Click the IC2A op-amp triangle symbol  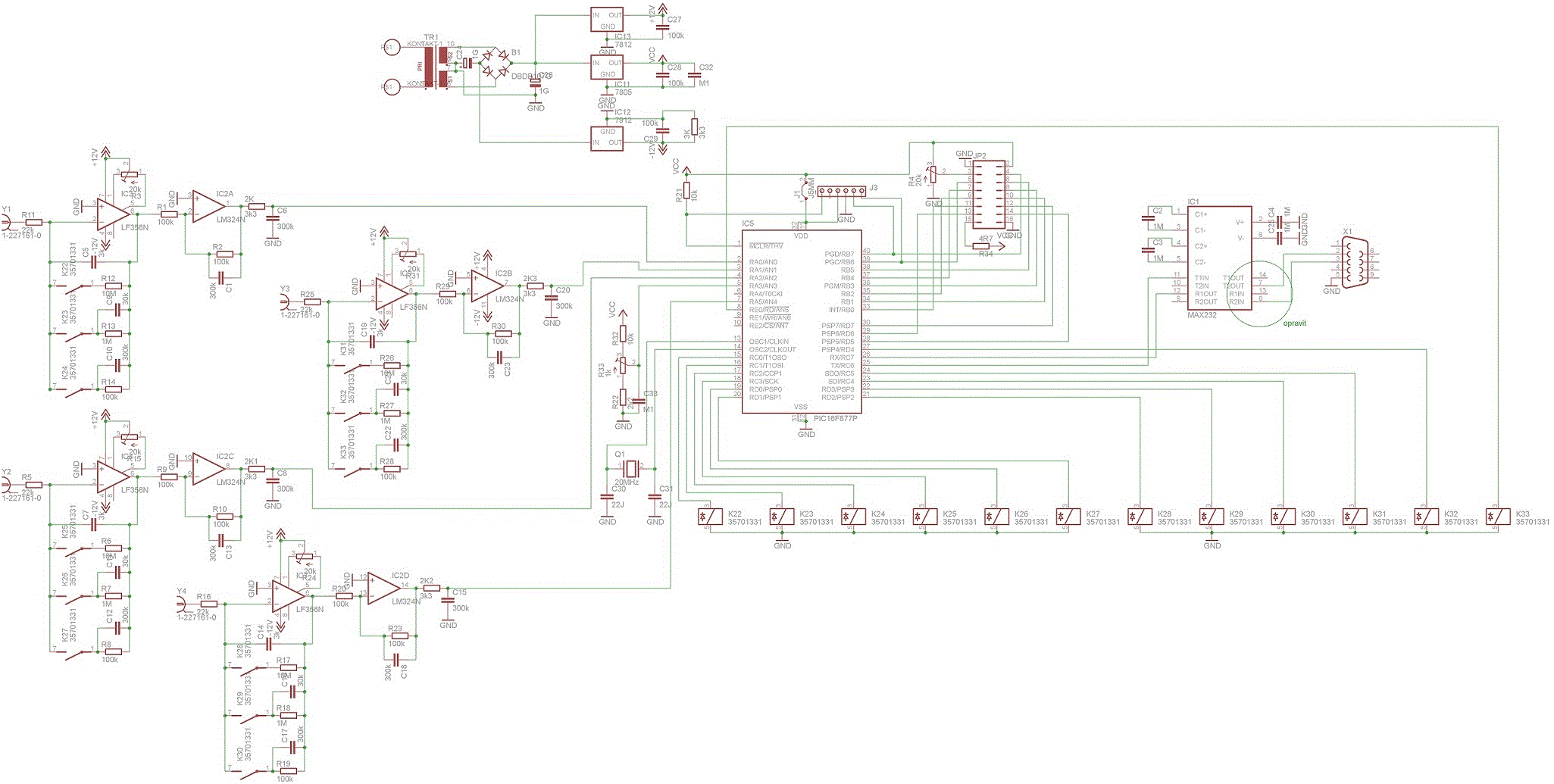pyautogui.click(x=208, y=206)
